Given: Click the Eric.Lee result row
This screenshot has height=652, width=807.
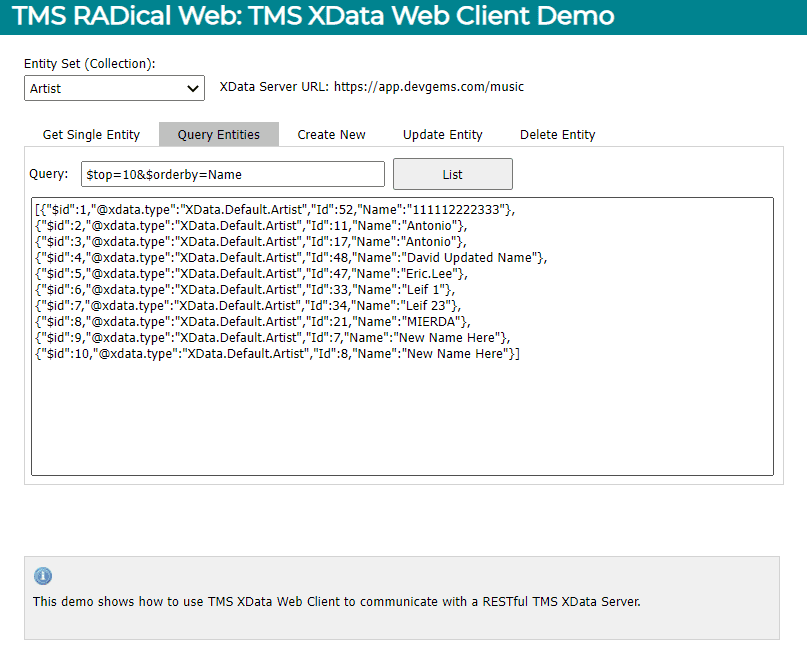Looking at the screenshot, I should (x=251, y=273).
